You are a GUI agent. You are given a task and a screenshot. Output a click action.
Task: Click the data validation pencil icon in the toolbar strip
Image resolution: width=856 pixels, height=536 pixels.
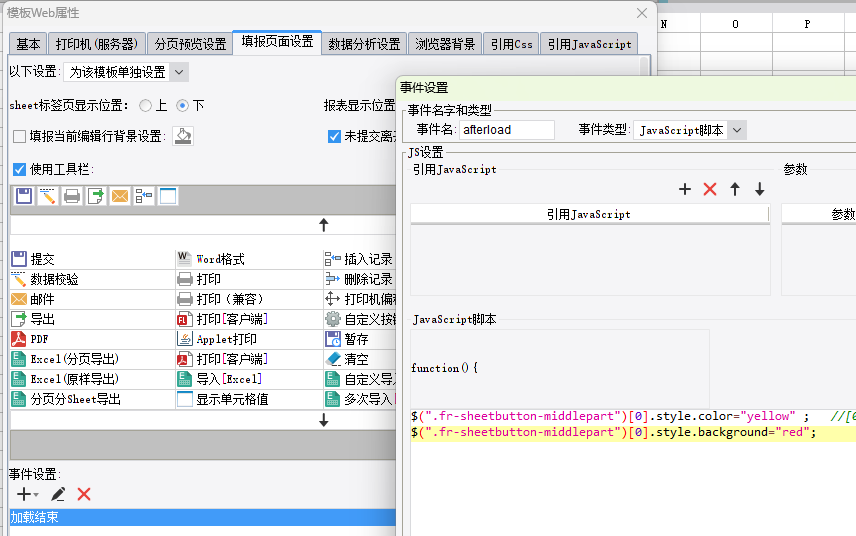tap(48, 196)
